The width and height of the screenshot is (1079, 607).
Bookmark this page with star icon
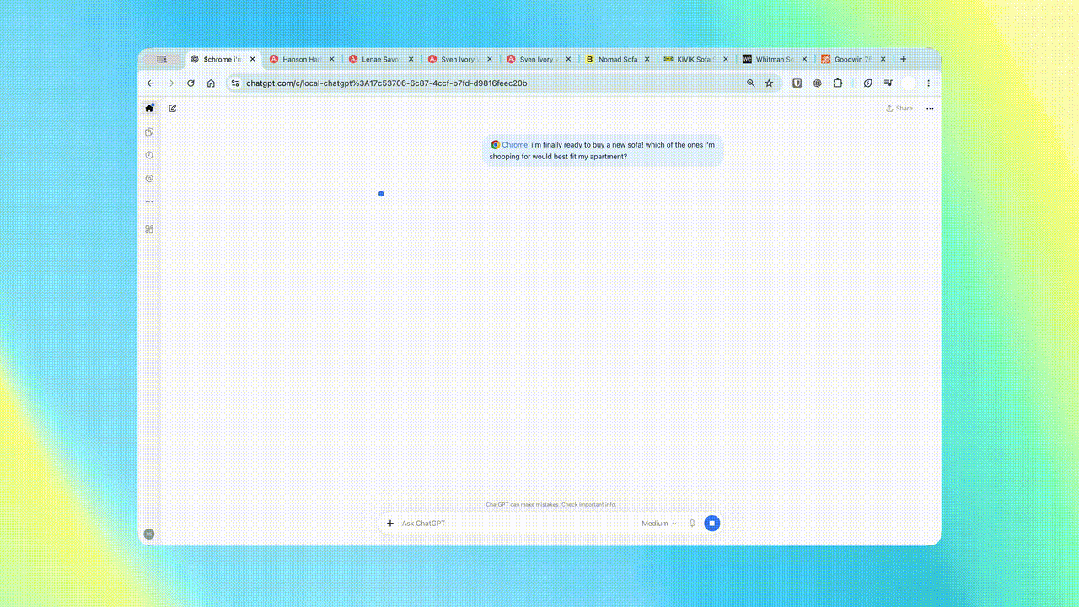[769, 83]
